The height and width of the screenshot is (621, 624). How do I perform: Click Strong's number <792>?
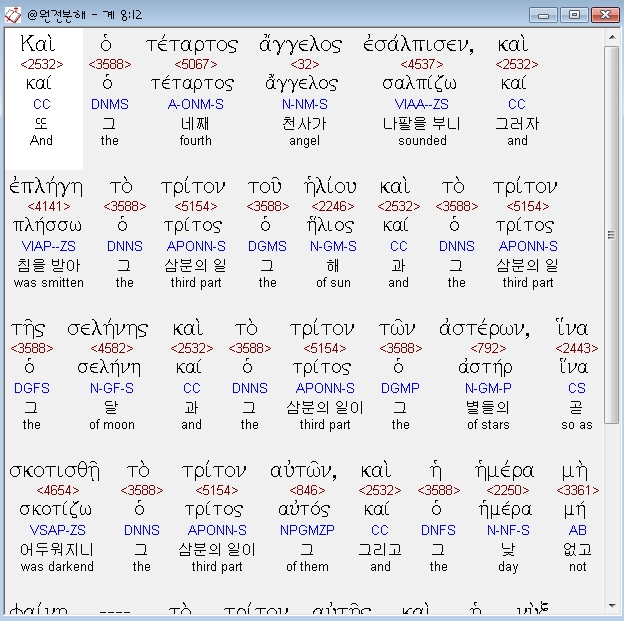pos(488,348)
